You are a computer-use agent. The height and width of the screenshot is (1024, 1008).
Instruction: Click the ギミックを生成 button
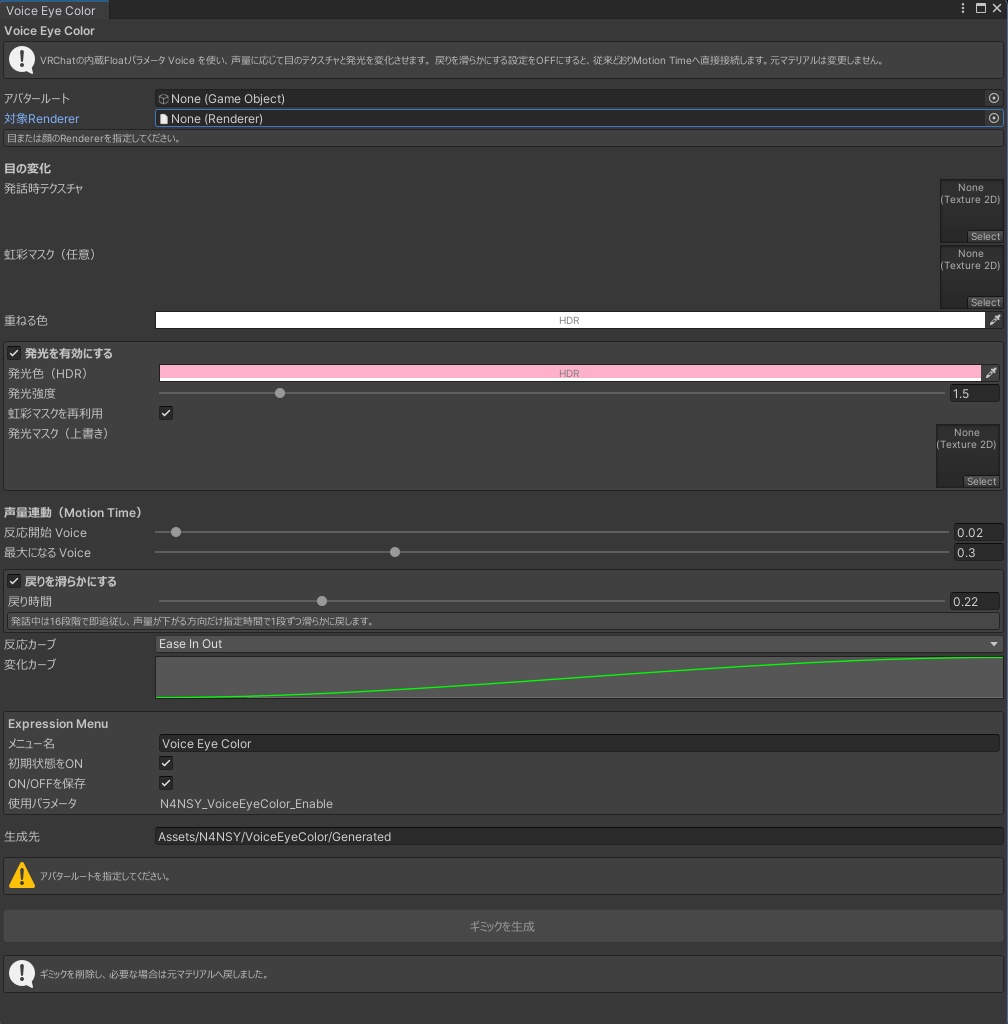pos(503,926)
